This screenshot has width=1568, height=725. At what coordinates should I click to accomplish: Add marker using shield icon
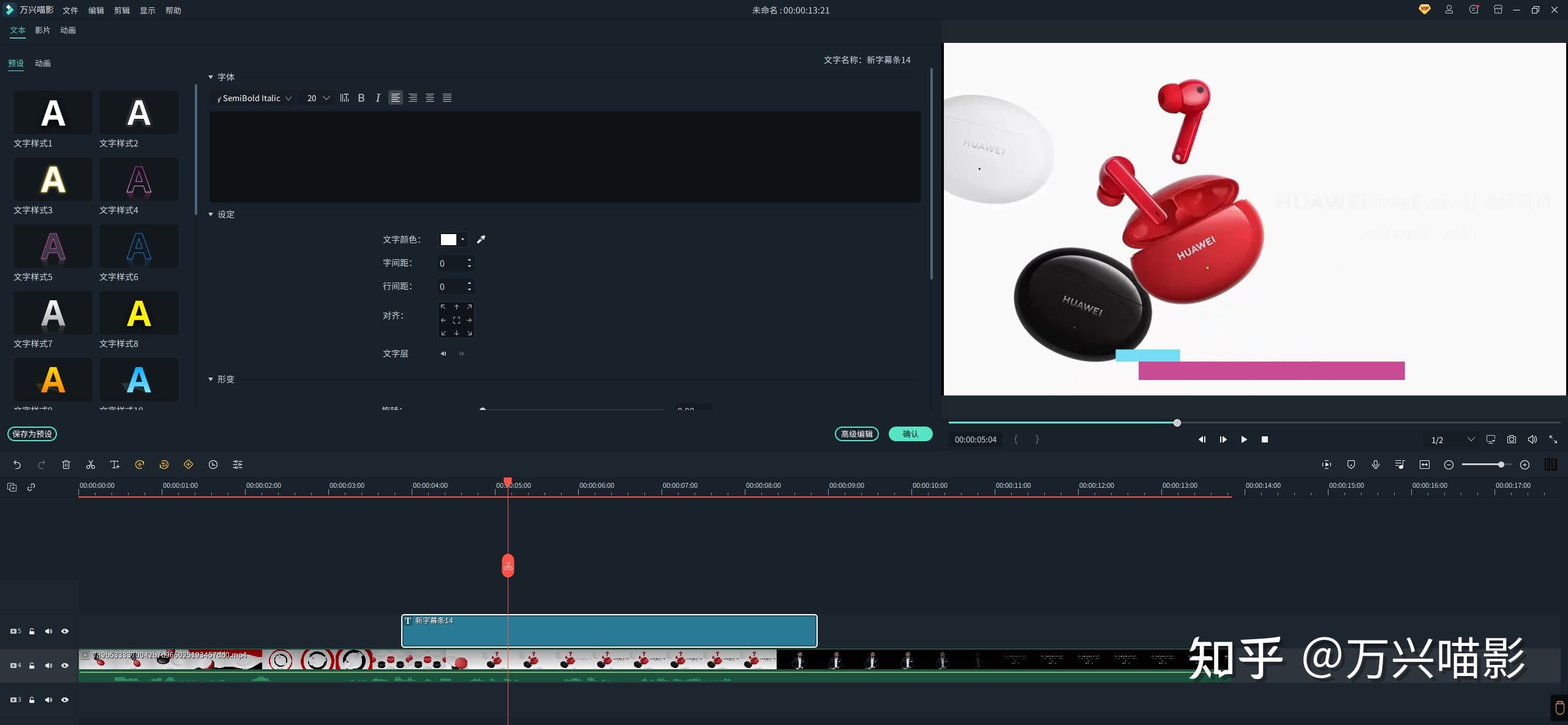point(1351,465)
